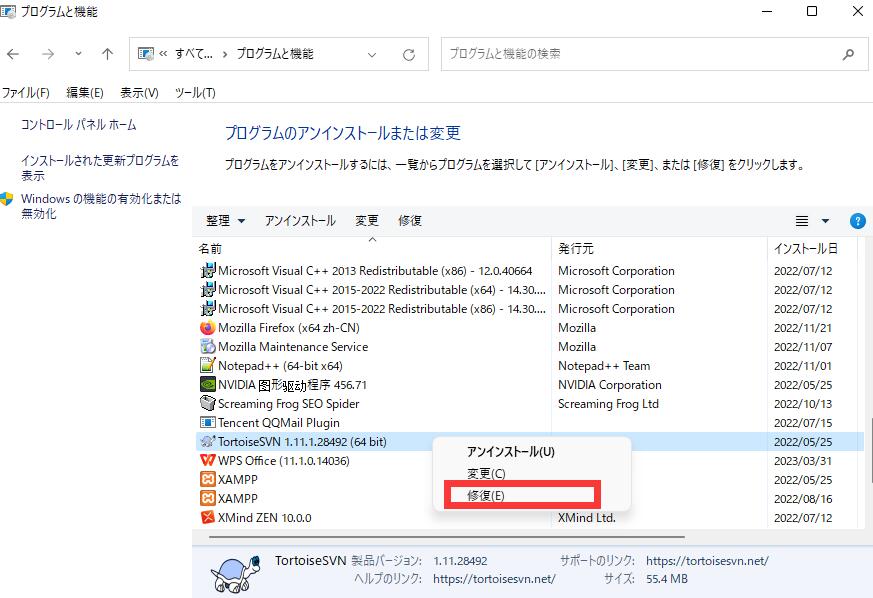873x598 pixels.
Task: Select the WPS Office icon
Action: (x=207, y=460)
